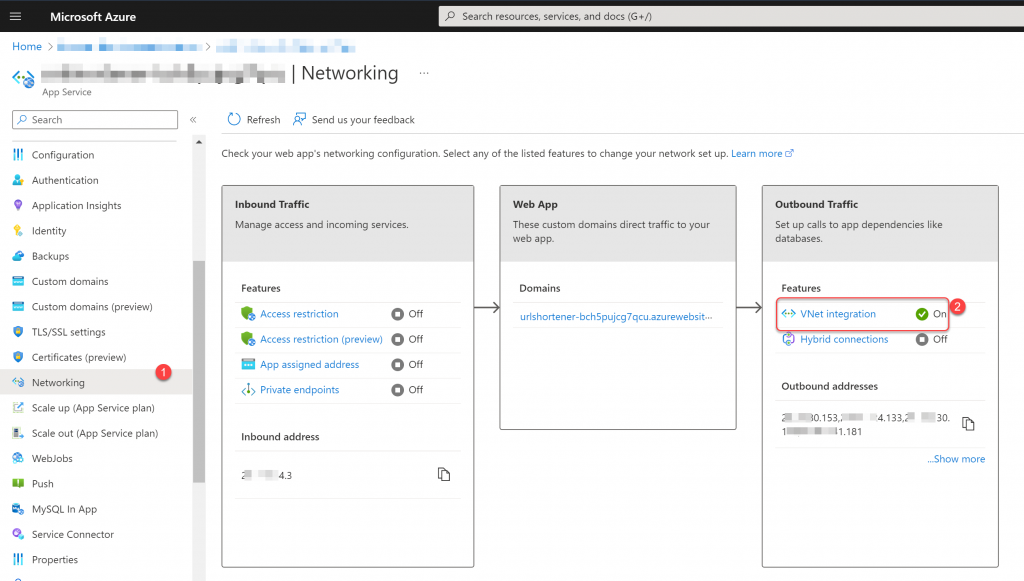Open TLS/SSL settings in the left menu
This screenshot has width=1024, height=581.
pos(69,332)
